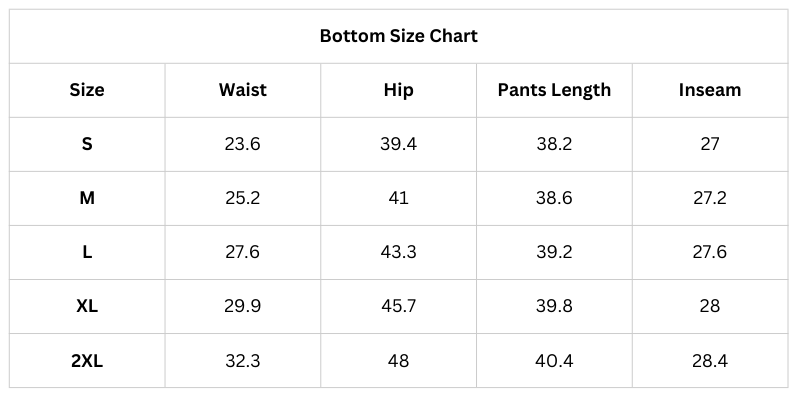Click the Inseam column header
The image size is (800, 400).
(709, 90)
